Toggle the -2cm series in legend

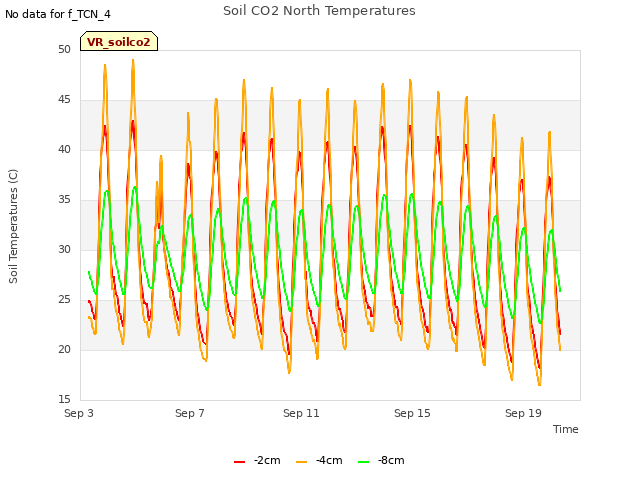click(x=257, y=460)
